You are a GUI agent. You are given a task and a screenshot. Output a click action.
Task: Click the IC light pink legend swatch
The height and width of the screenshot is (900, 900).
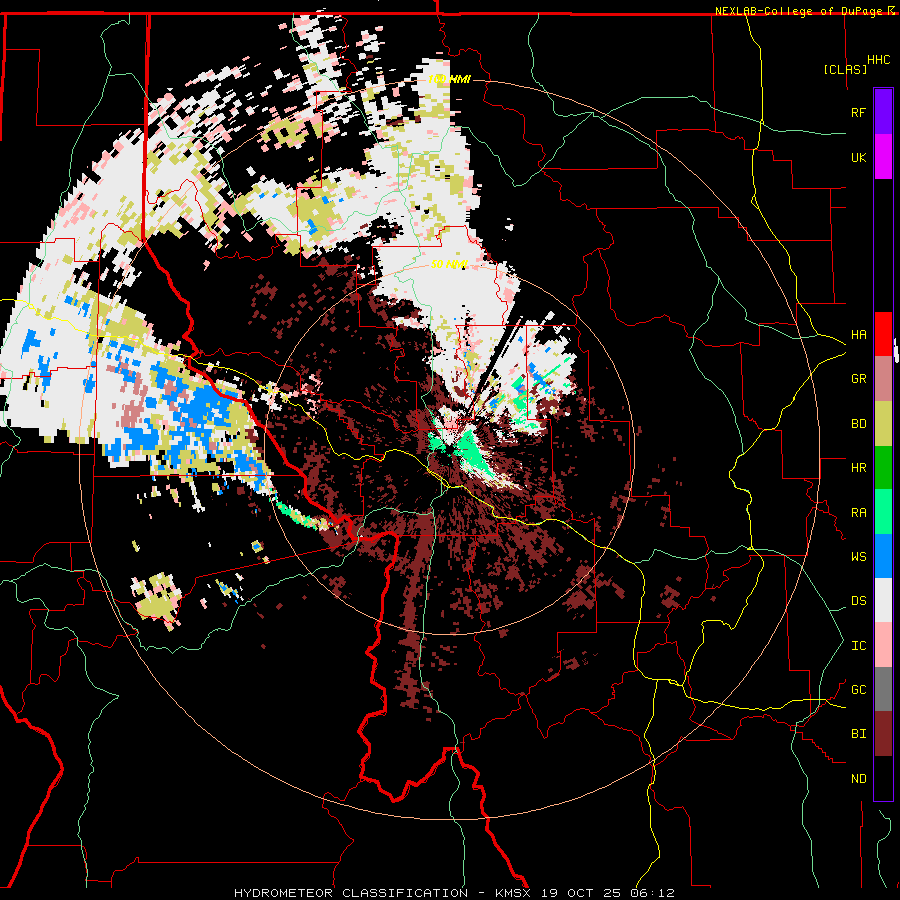pyautogui.click(x=883, y=645)
